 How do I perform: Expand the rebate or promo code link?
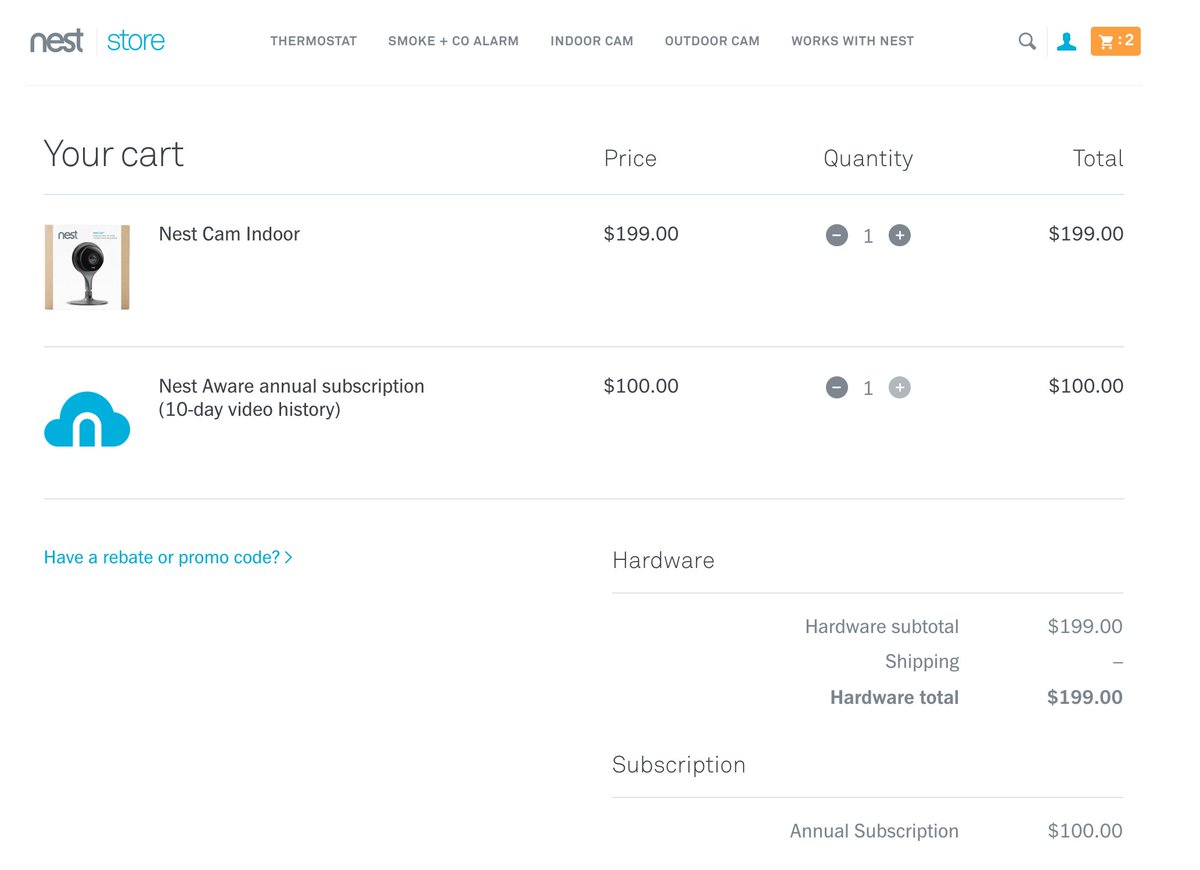coord(168,557)
